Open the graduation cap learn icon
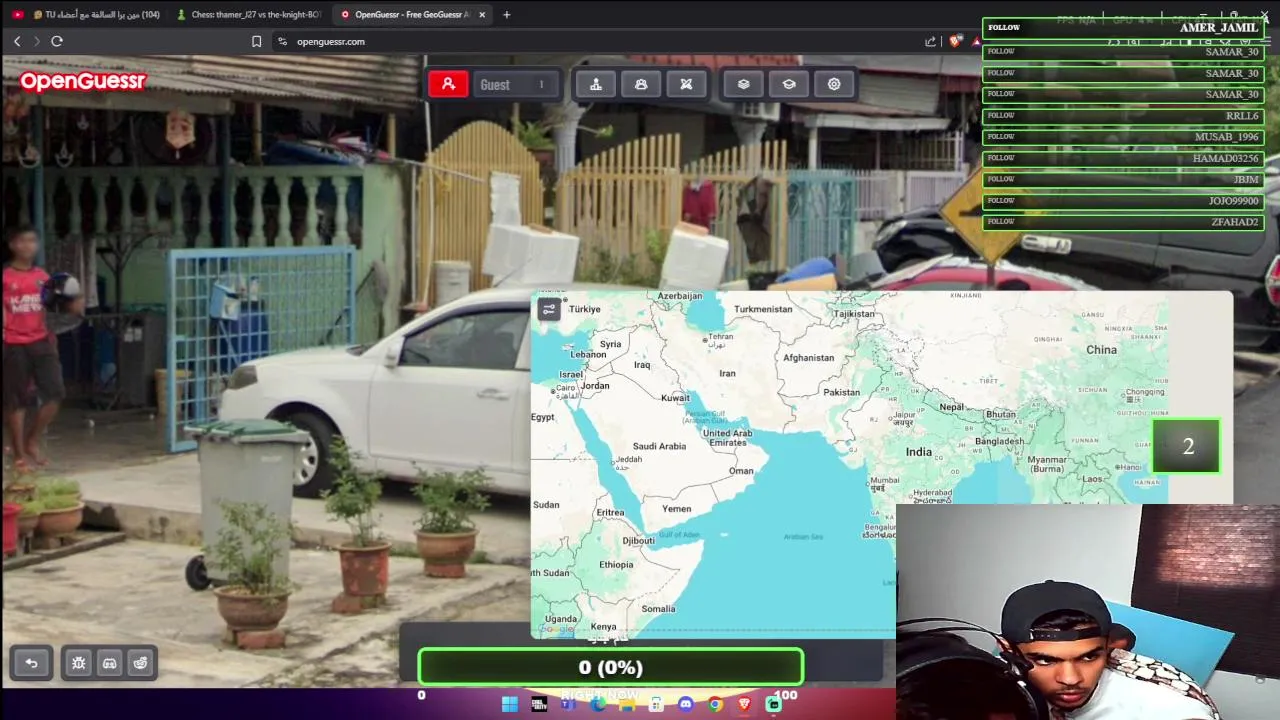Screen dimensions: 1280x720 click(789, 84)
